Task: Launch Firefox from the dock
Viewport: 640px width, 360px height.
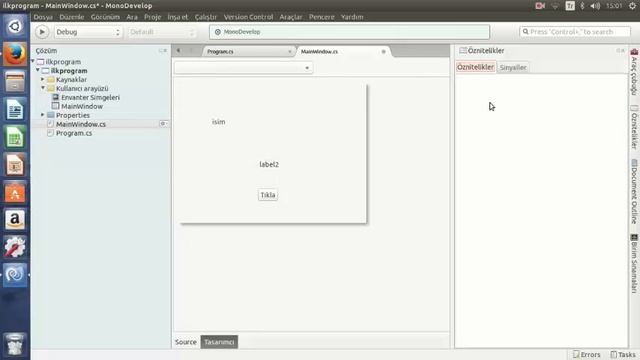Action: click(x=15, y=54)
